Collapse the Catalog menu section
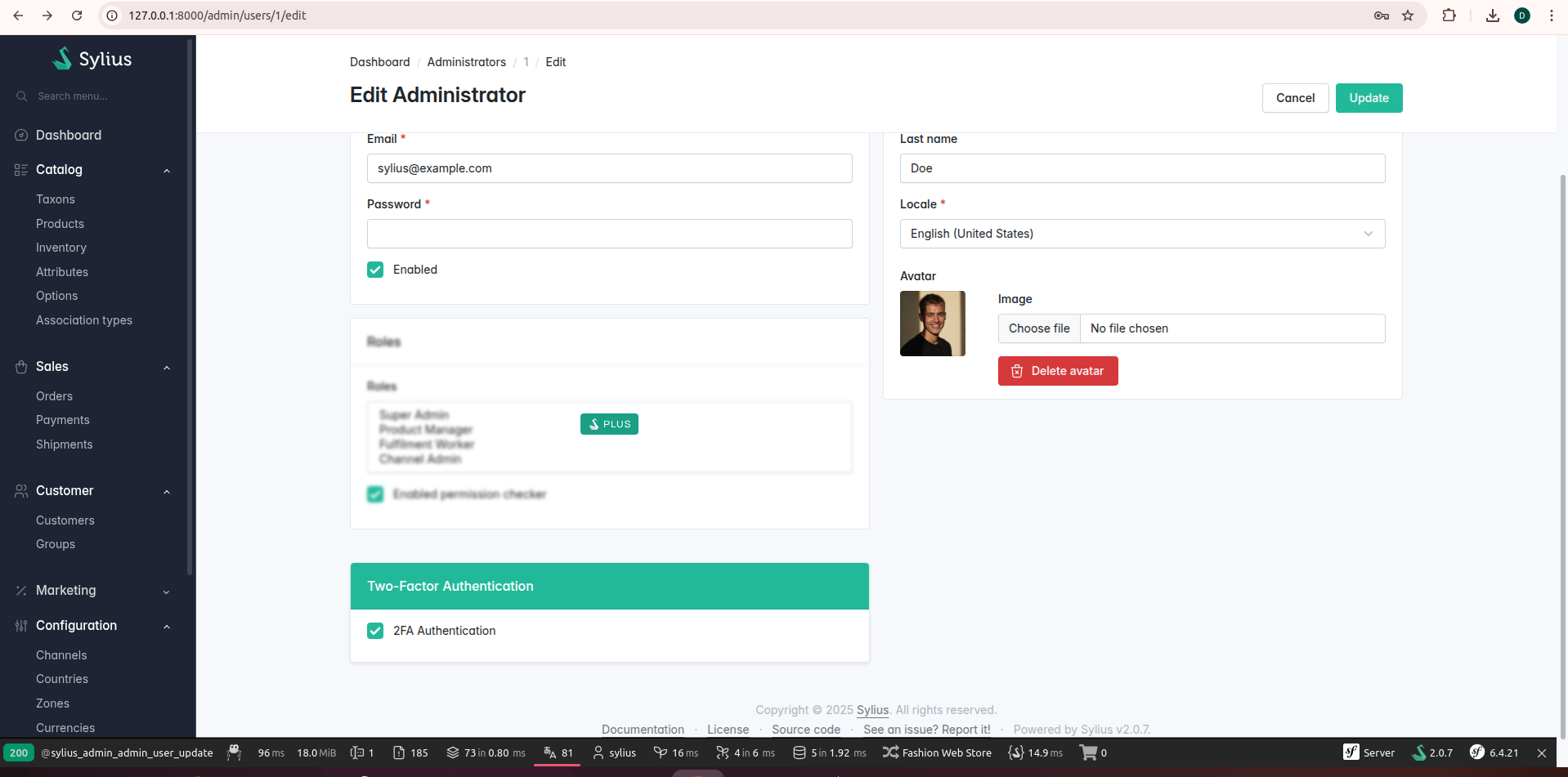1568x777 pixels. tap(166, 170)
